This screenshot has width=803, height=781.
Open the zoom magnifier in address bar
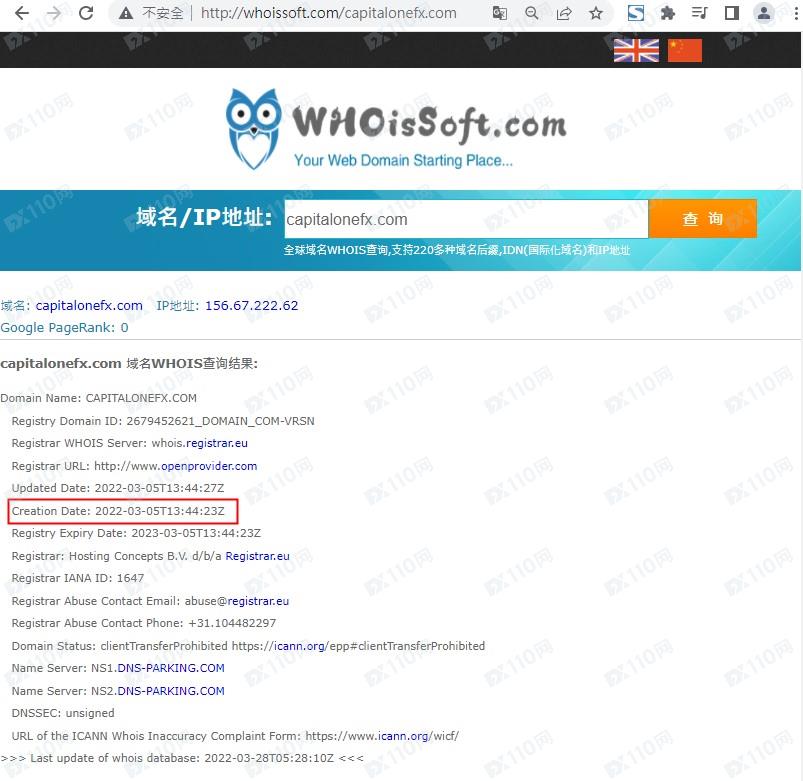[x=532, y=13]
